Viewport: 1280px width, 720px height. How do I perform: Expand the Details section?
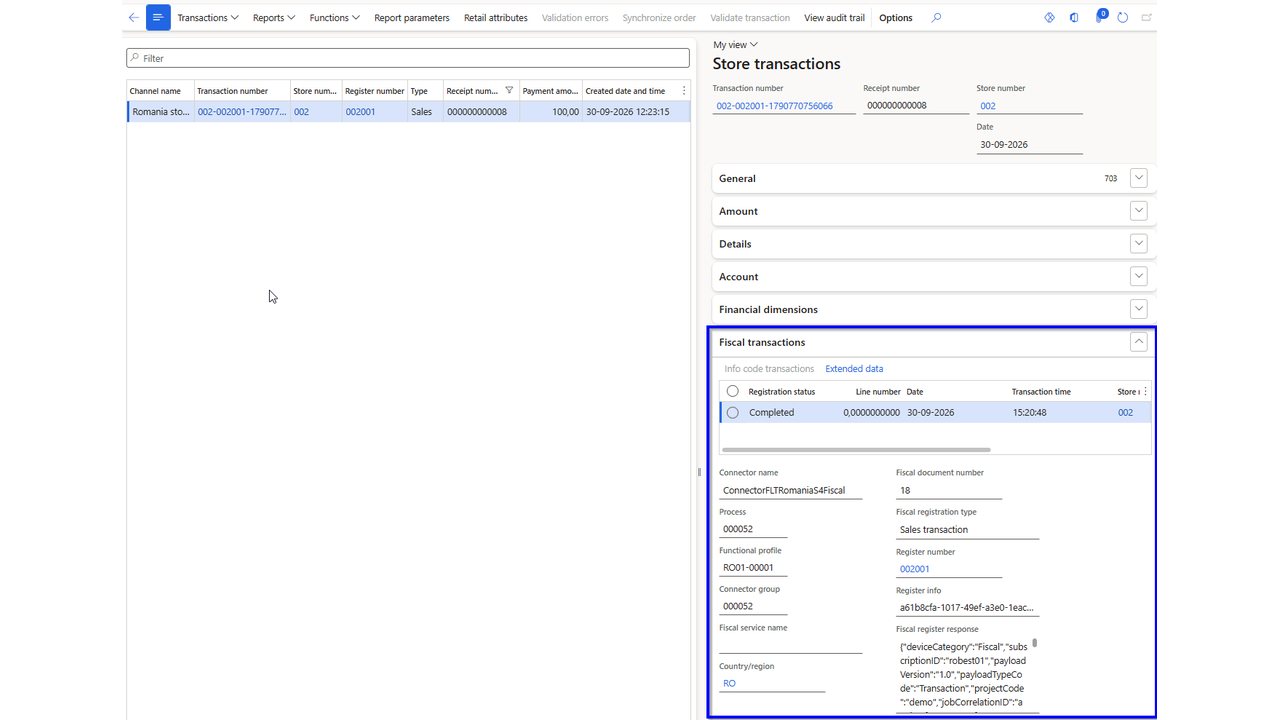(x=1138, y=244)
